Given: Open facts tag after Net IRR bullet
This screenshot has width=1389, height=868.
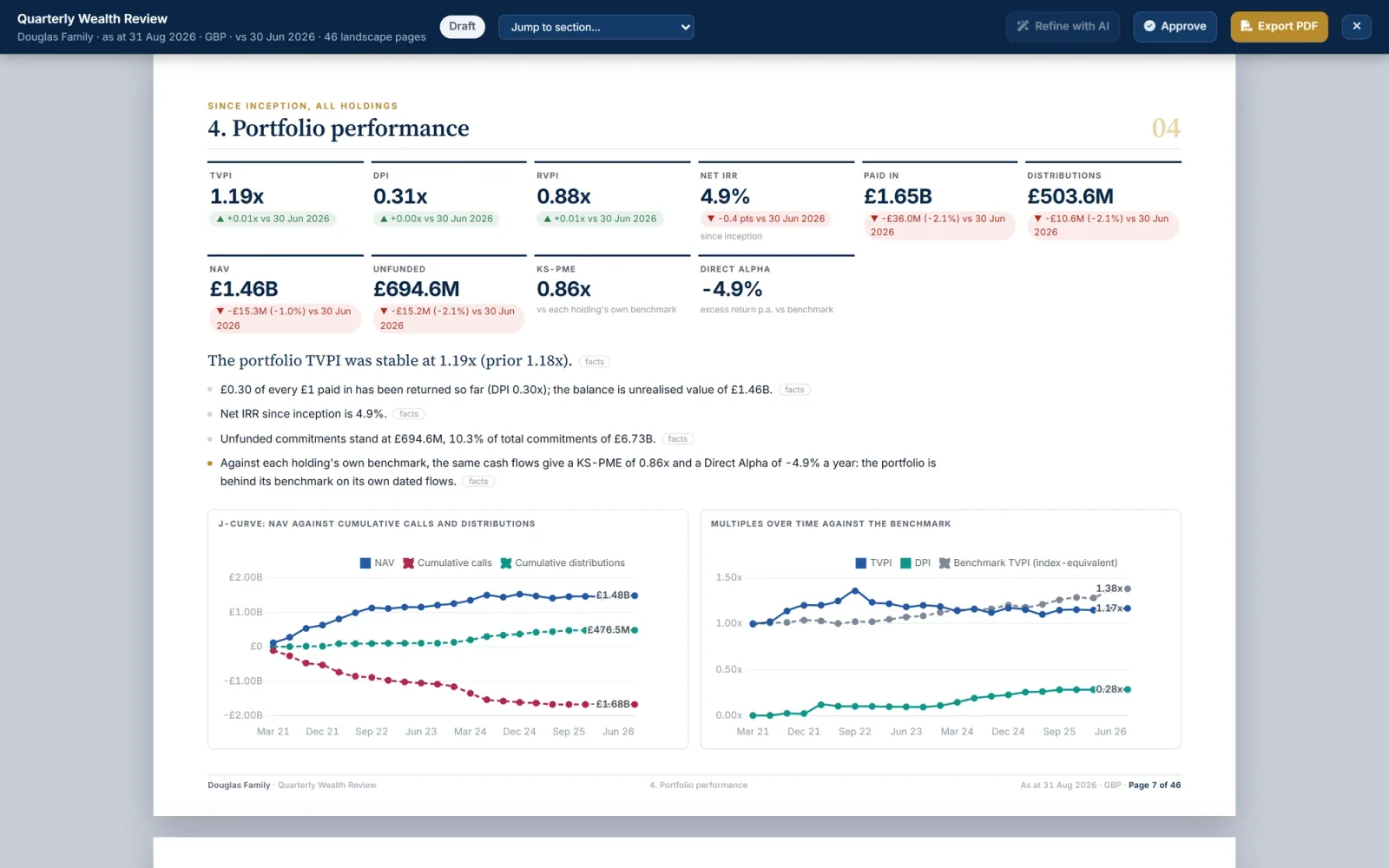Looking at the screenshot, I should 409,414.
